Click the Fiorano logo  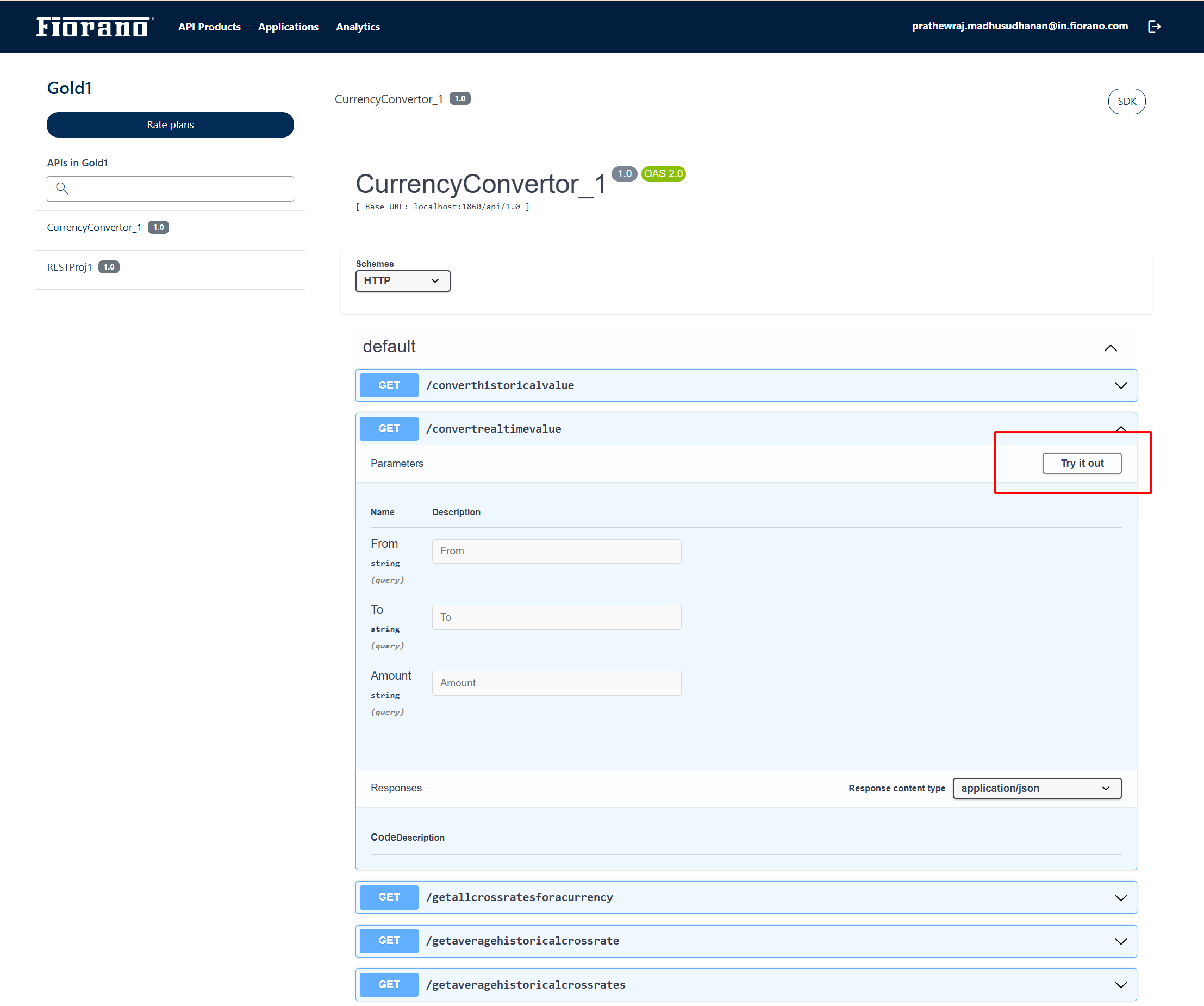pyautogui.click(x=94, y=27)
